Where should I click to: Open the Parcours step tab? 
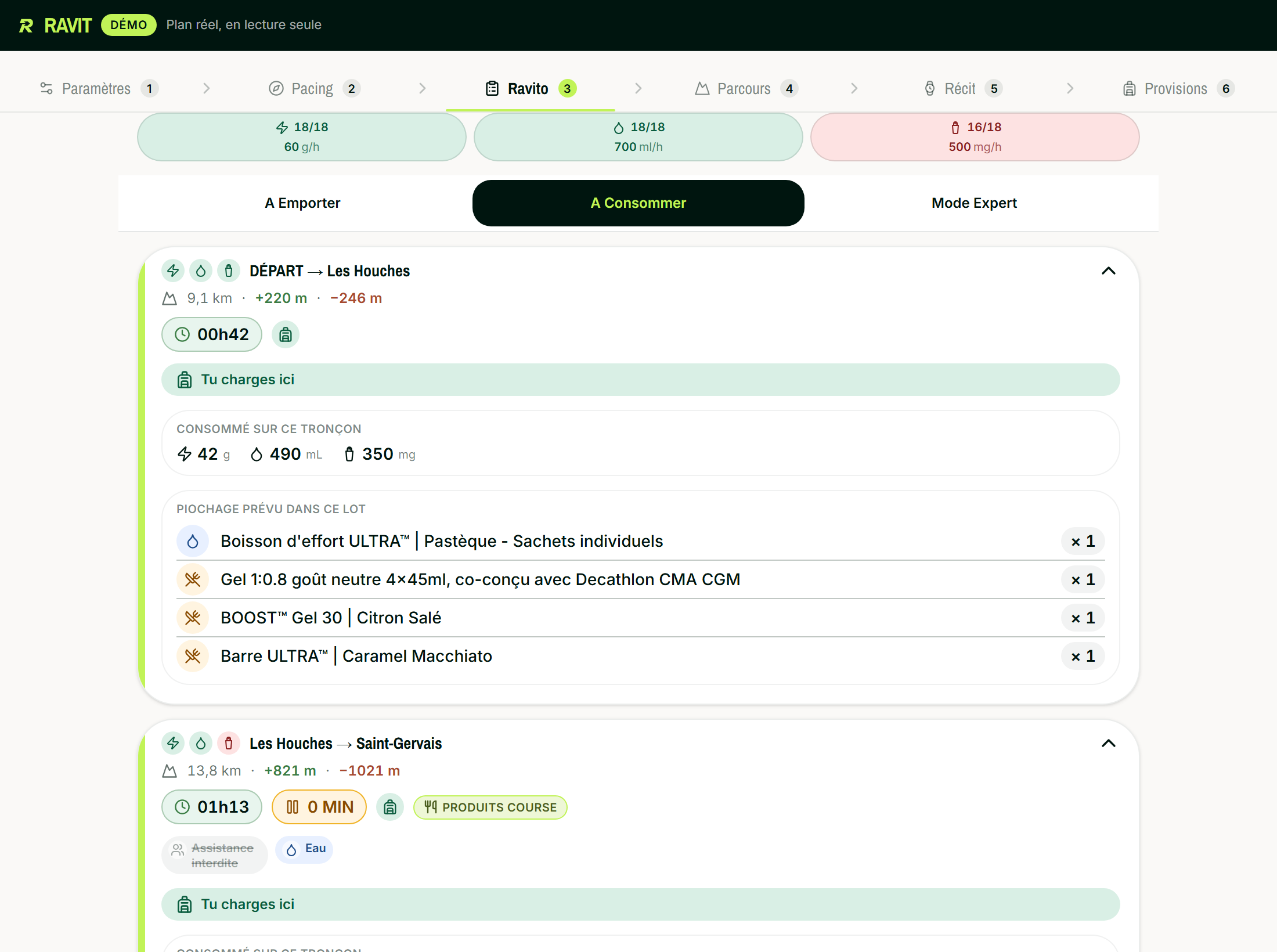746,89
